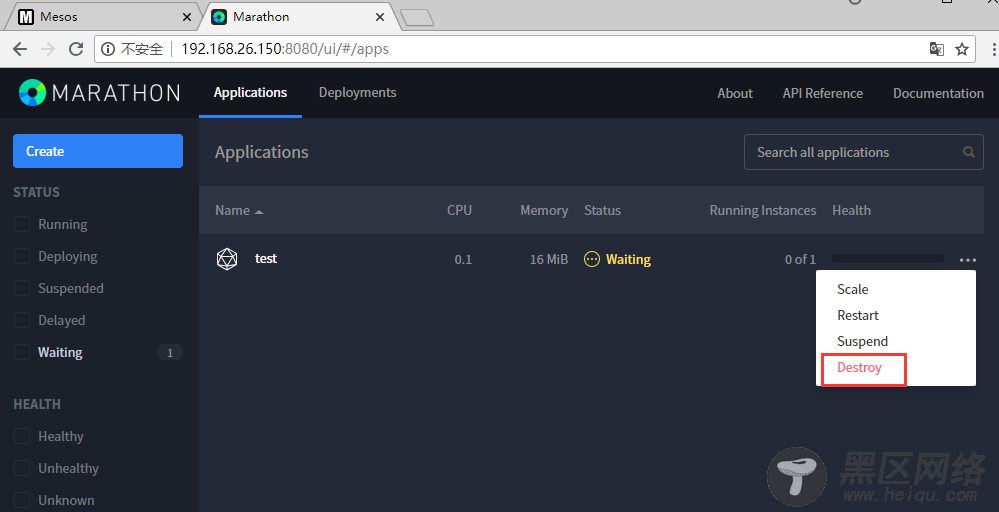Select Suspend from the context menu
The width and height of the screenshot is (999, 512).
862,341
